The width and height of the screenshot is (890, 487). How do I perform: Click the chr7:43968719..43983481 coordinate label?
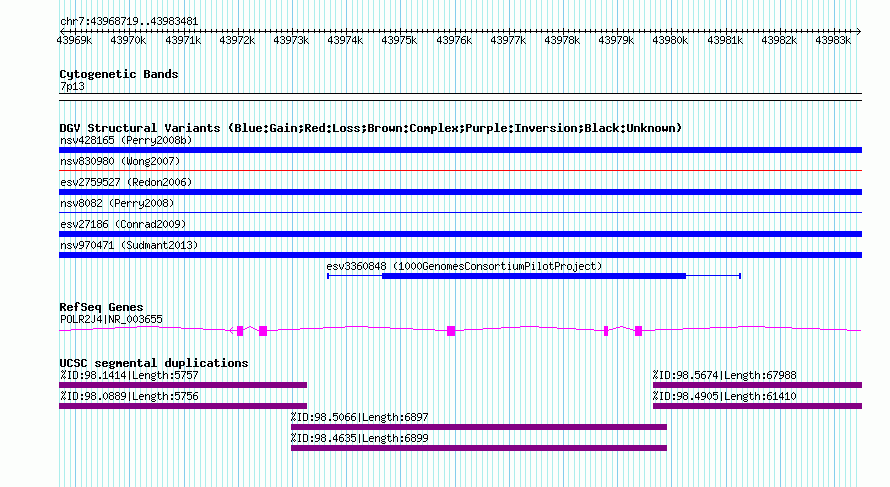pyautogui.click(x=129, y=21)
